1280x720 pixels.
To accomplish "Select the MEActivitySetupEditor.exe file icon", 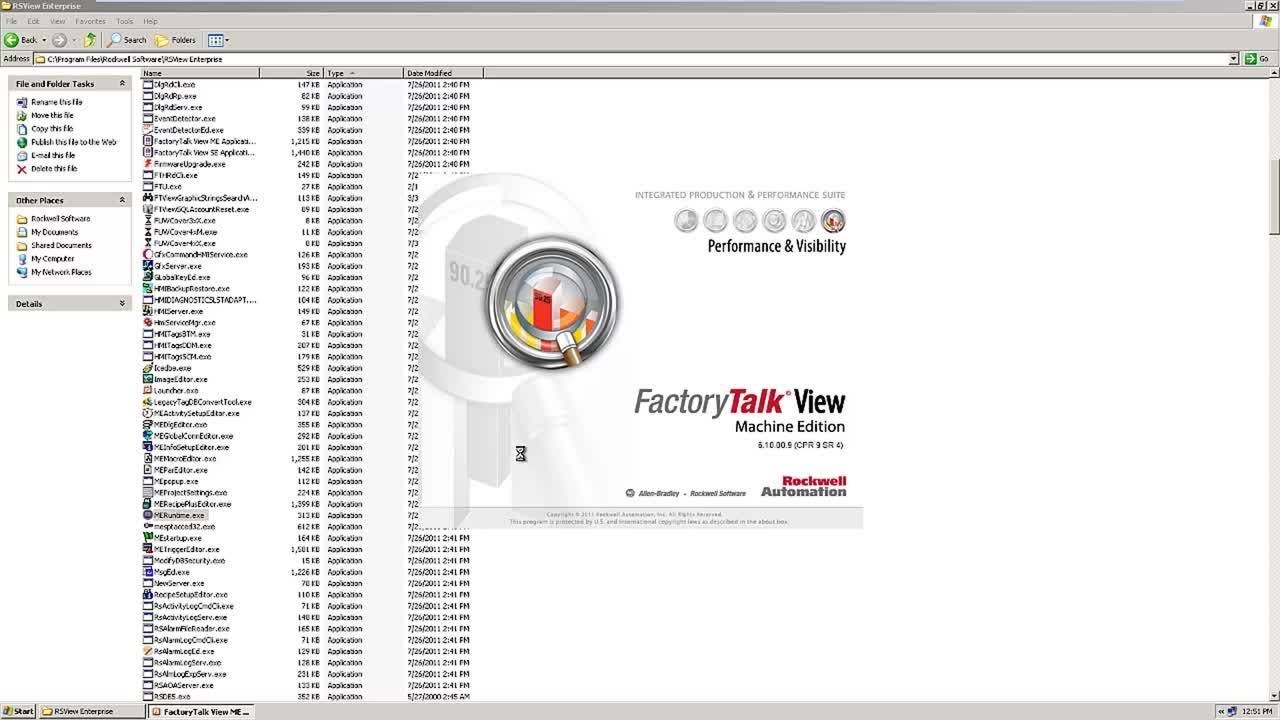I will pyautogui.click(x=148, y=413).
